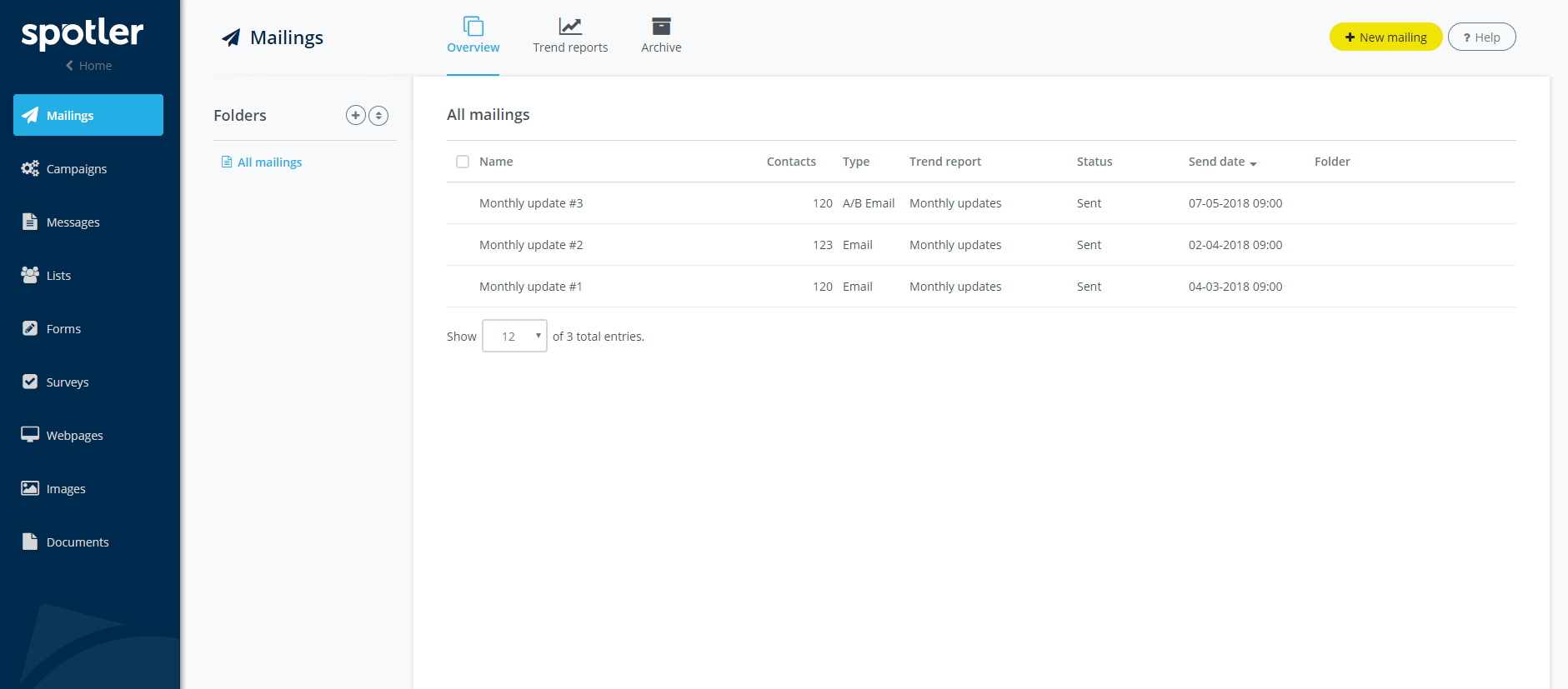Click the New mailing button
1568x689 pixels.
(x=1385, y=37)
